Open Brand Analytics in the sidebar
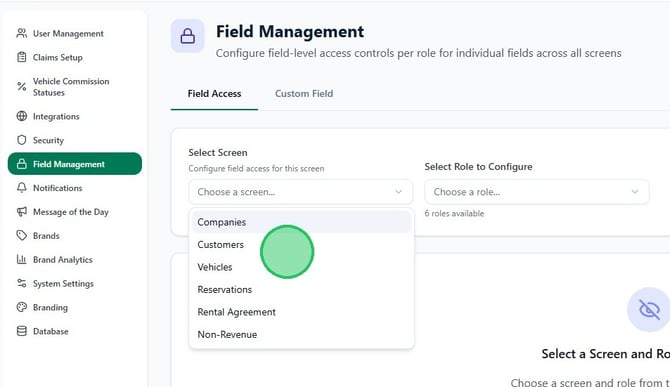The image size is (670, 387). click(x=75, y=260)
